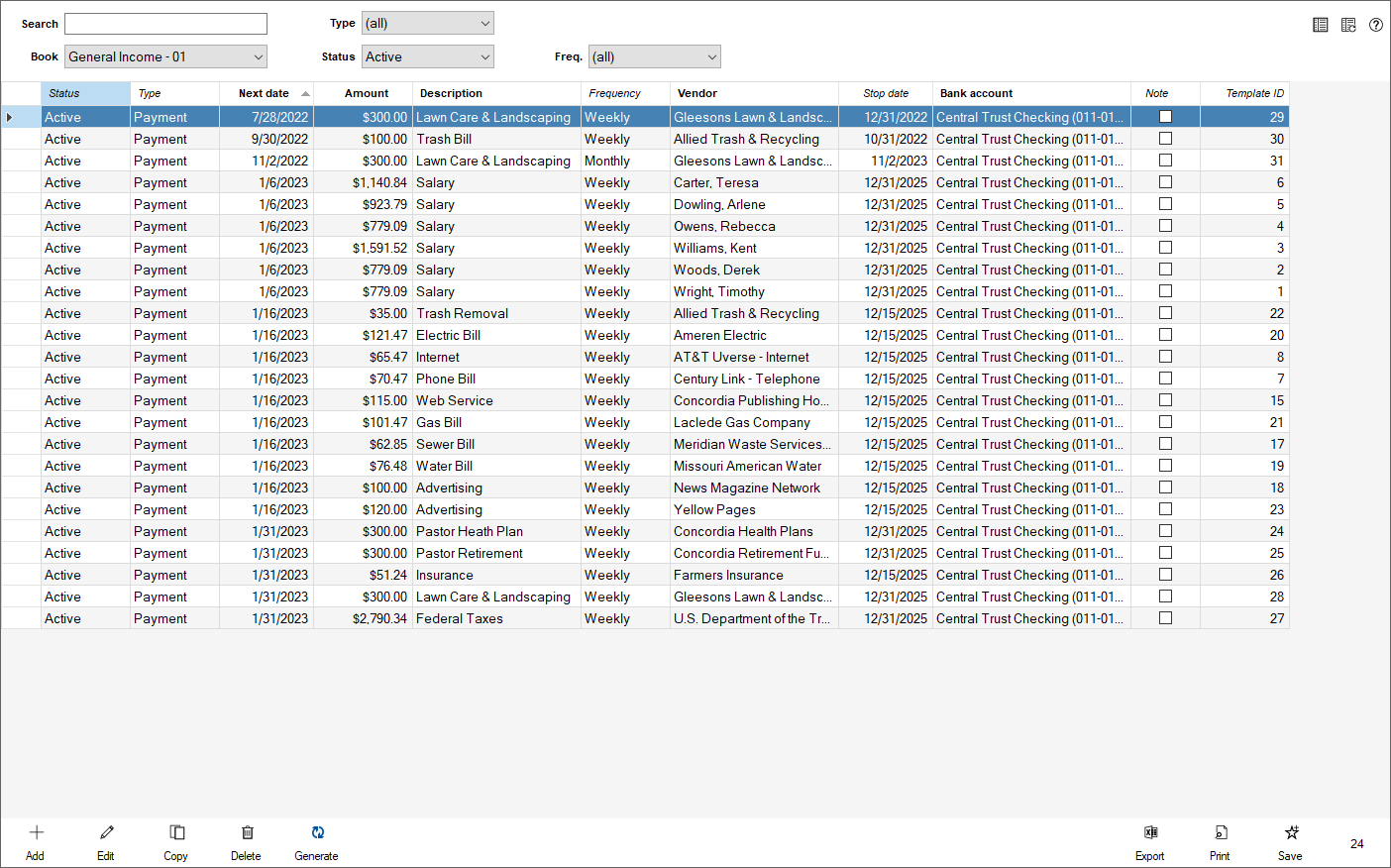1391x868 pixels.
Task: Export the list to Excel
Action: [x=1150, y=833]
